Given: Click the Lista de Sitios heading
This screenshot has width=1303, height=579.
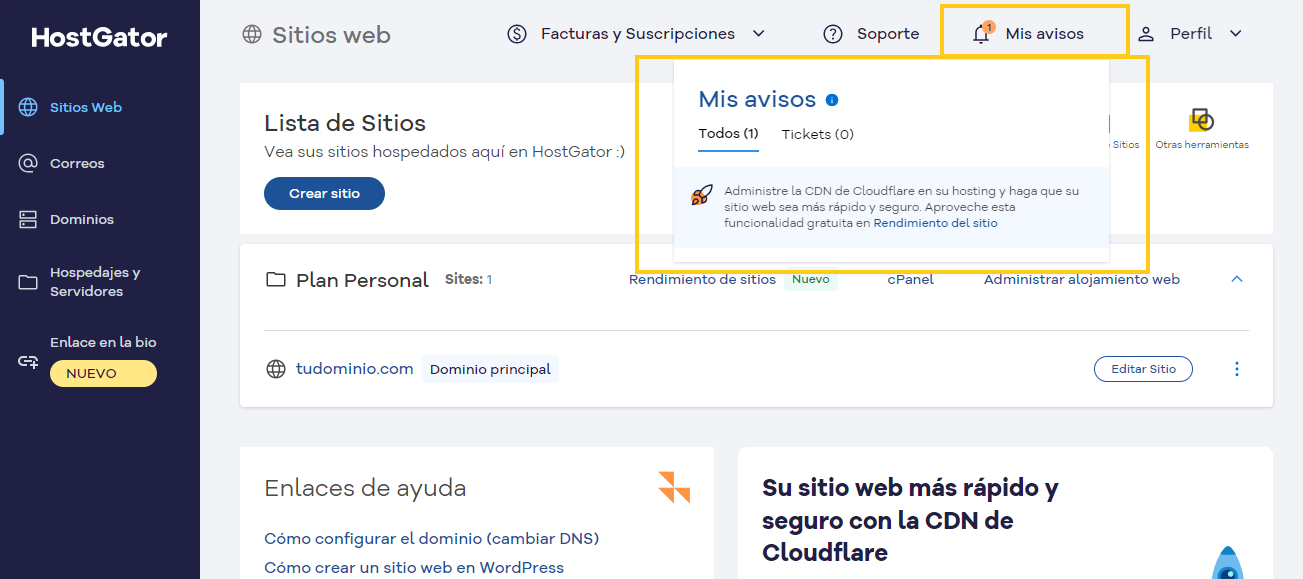Looking at the screenshot, I should (x=345, y=123).
